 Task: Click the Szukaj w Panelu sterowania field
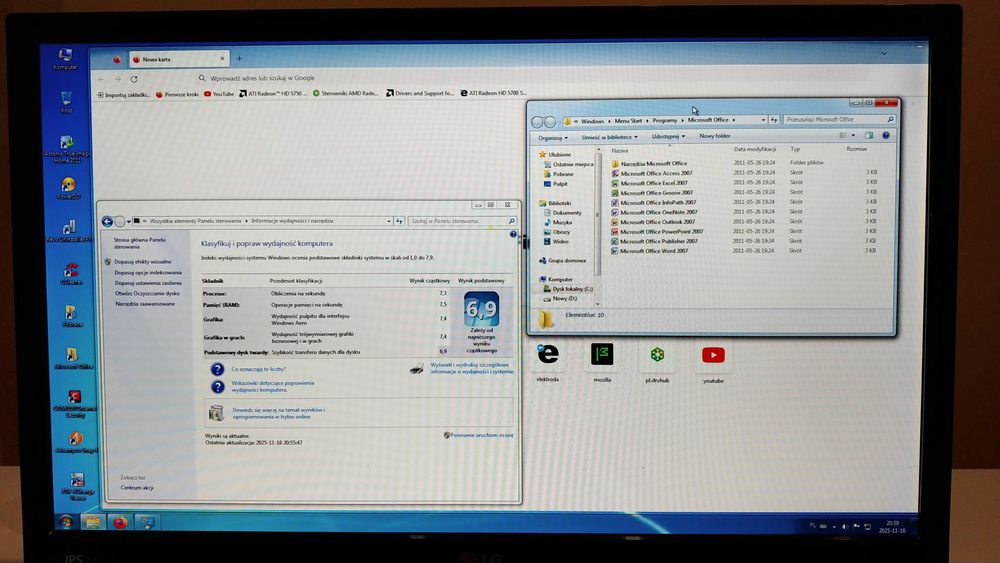(x=462, y=221)
